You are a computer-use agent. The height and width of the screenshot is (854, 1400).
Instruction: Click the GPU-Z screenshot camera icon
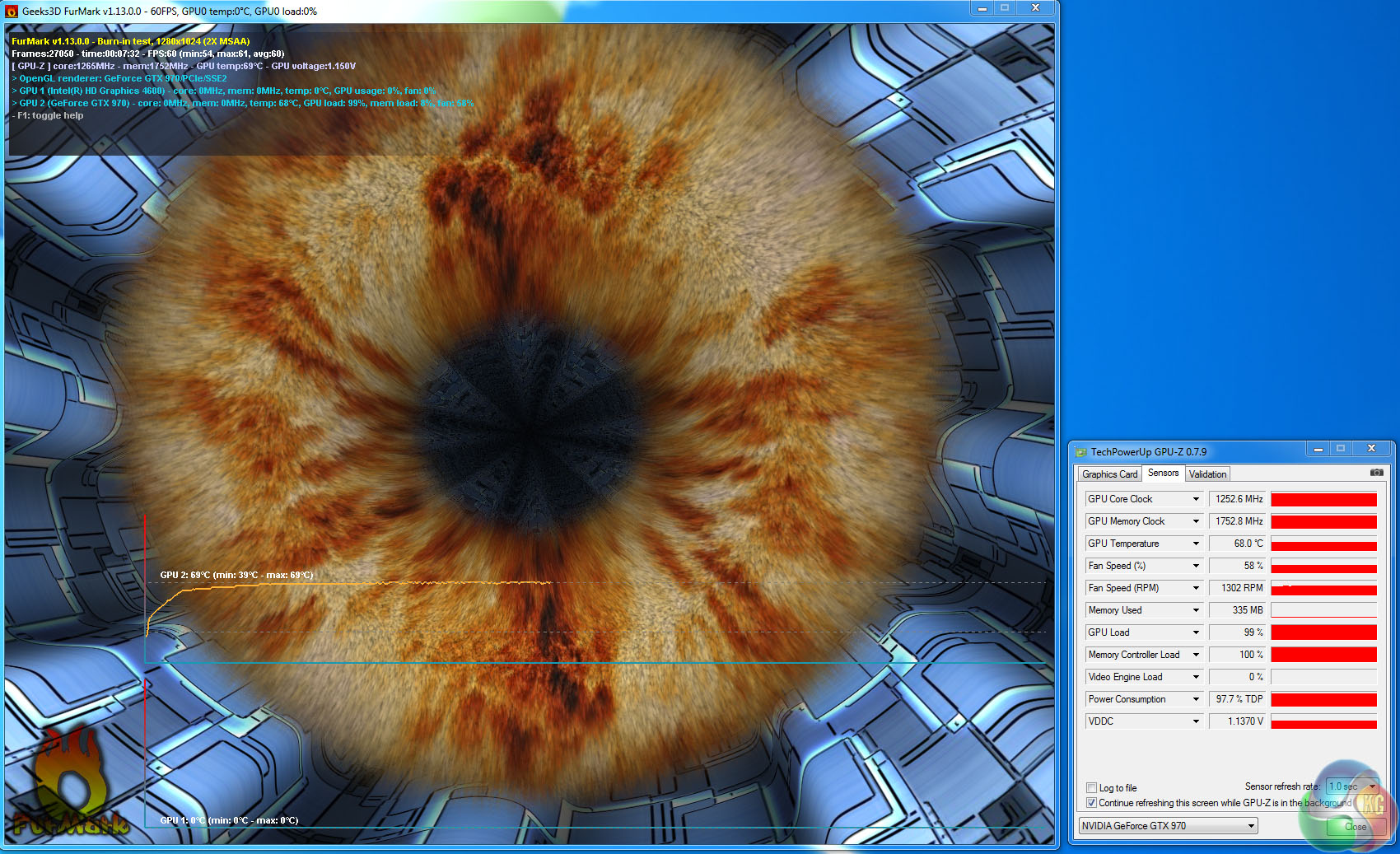[x=1376, y=473]
